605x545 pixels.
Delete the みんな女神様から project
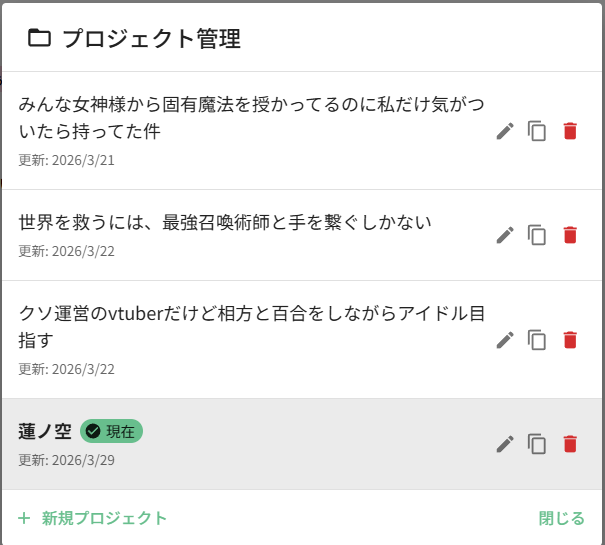[570, 131]
